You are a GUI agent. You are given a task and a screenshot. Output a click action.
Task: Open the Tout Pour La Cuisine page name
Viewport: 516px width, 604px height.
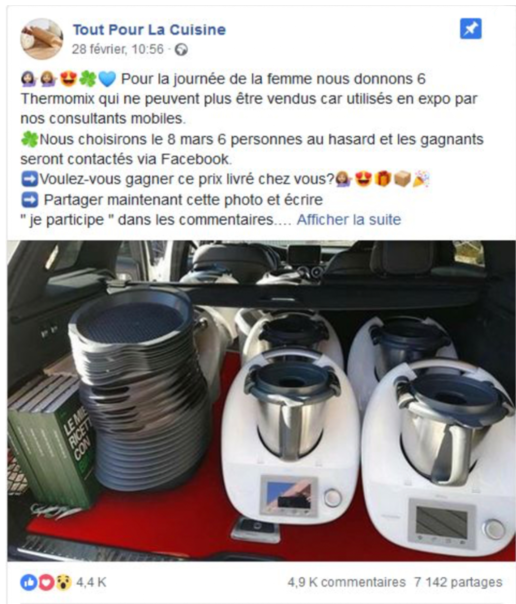click(x=149, y=30)
